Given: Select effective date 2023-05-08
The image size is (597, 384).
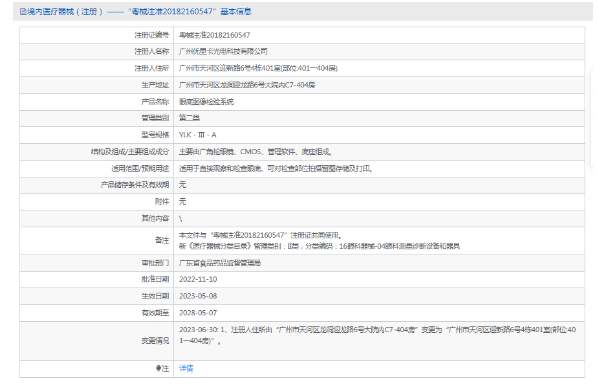Looking at the screenshot, I should pos(198,296).
